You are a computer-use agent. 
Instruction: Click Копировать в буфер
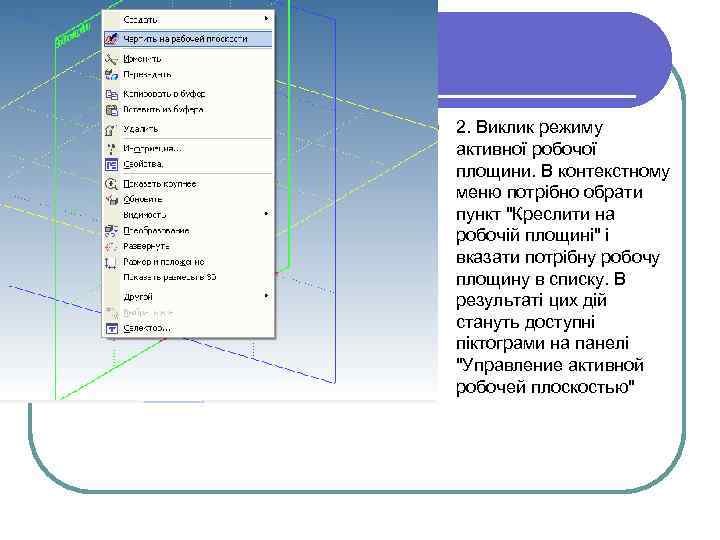click(188, 94)
